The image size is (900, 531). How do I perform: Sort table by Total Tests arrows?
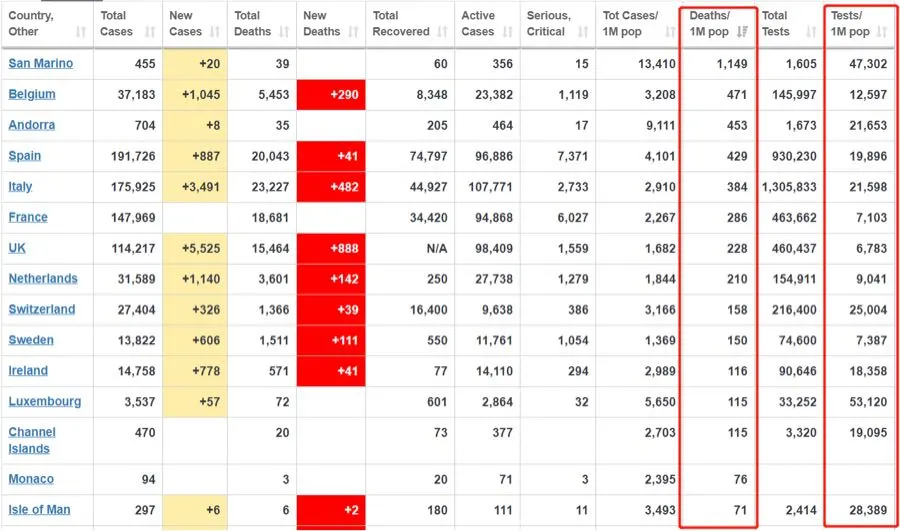(x=810, y=32)
